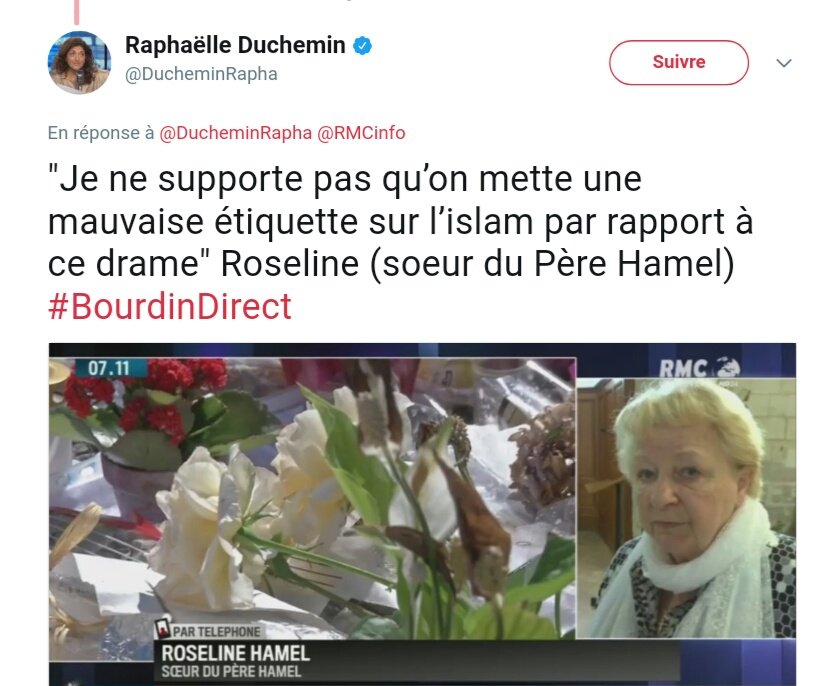Click the pink thread line above the avatar
This screenshot has height=686, width=833.
(76, 12)
